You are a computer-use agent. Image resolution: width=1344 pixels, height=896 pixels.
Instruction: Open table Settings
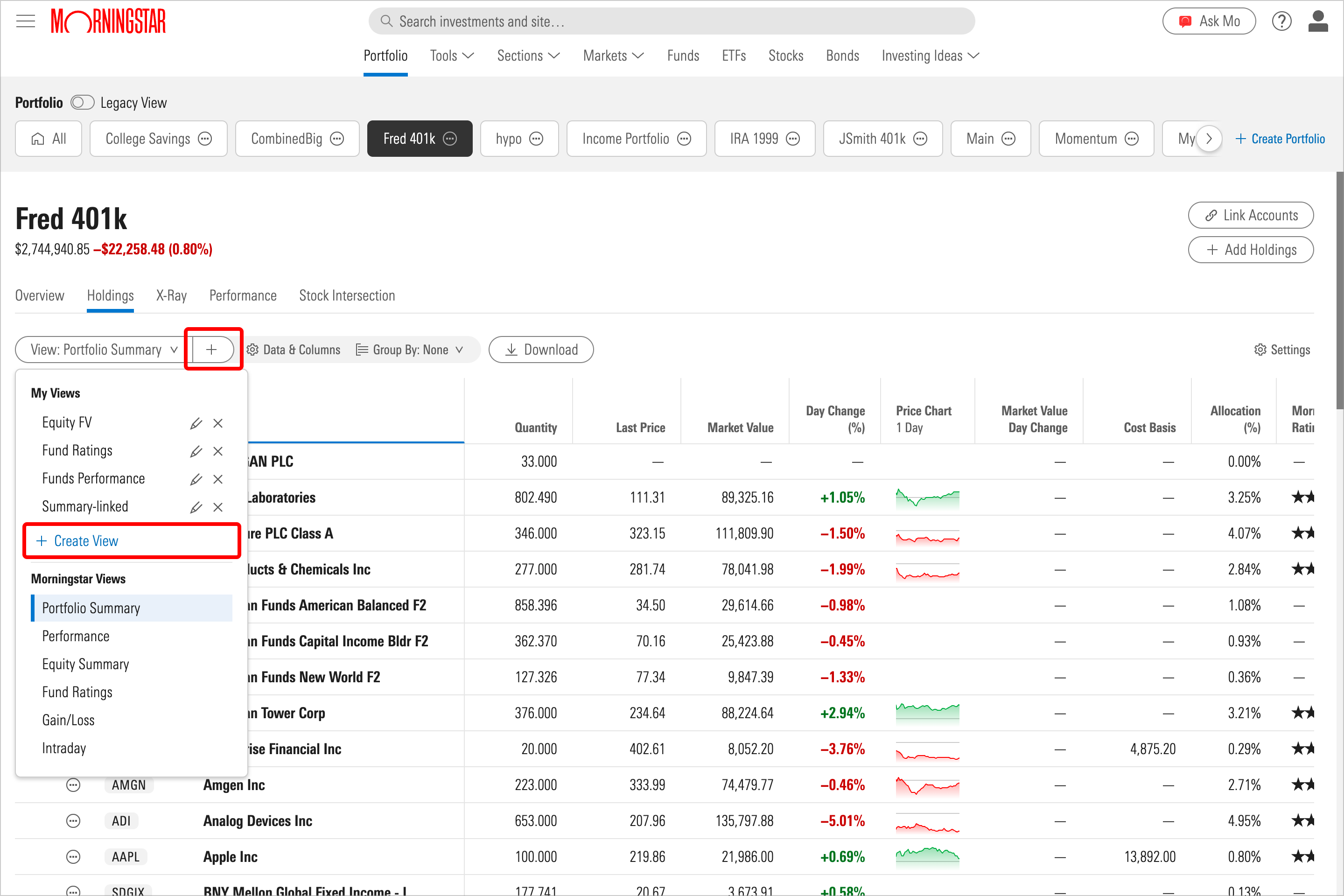(1282, 350)
